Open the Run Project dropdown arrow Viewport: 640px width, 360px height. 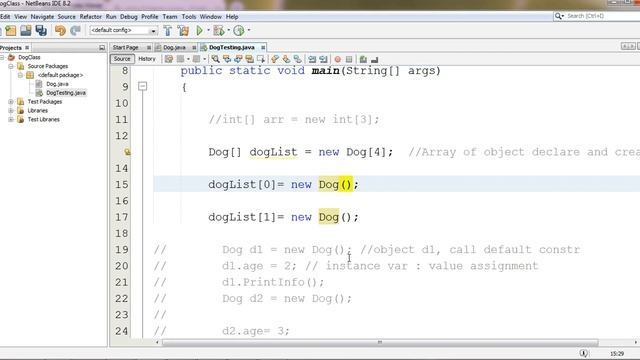208,30
